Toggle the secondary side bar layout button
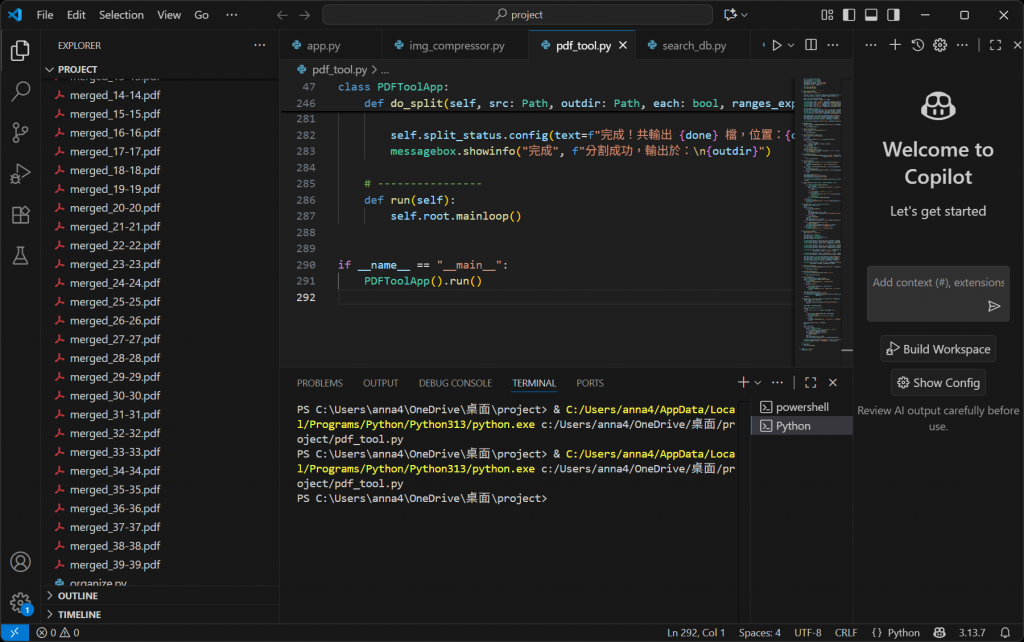This screenshot has height=642, width=1024. (x=892, y=15)
